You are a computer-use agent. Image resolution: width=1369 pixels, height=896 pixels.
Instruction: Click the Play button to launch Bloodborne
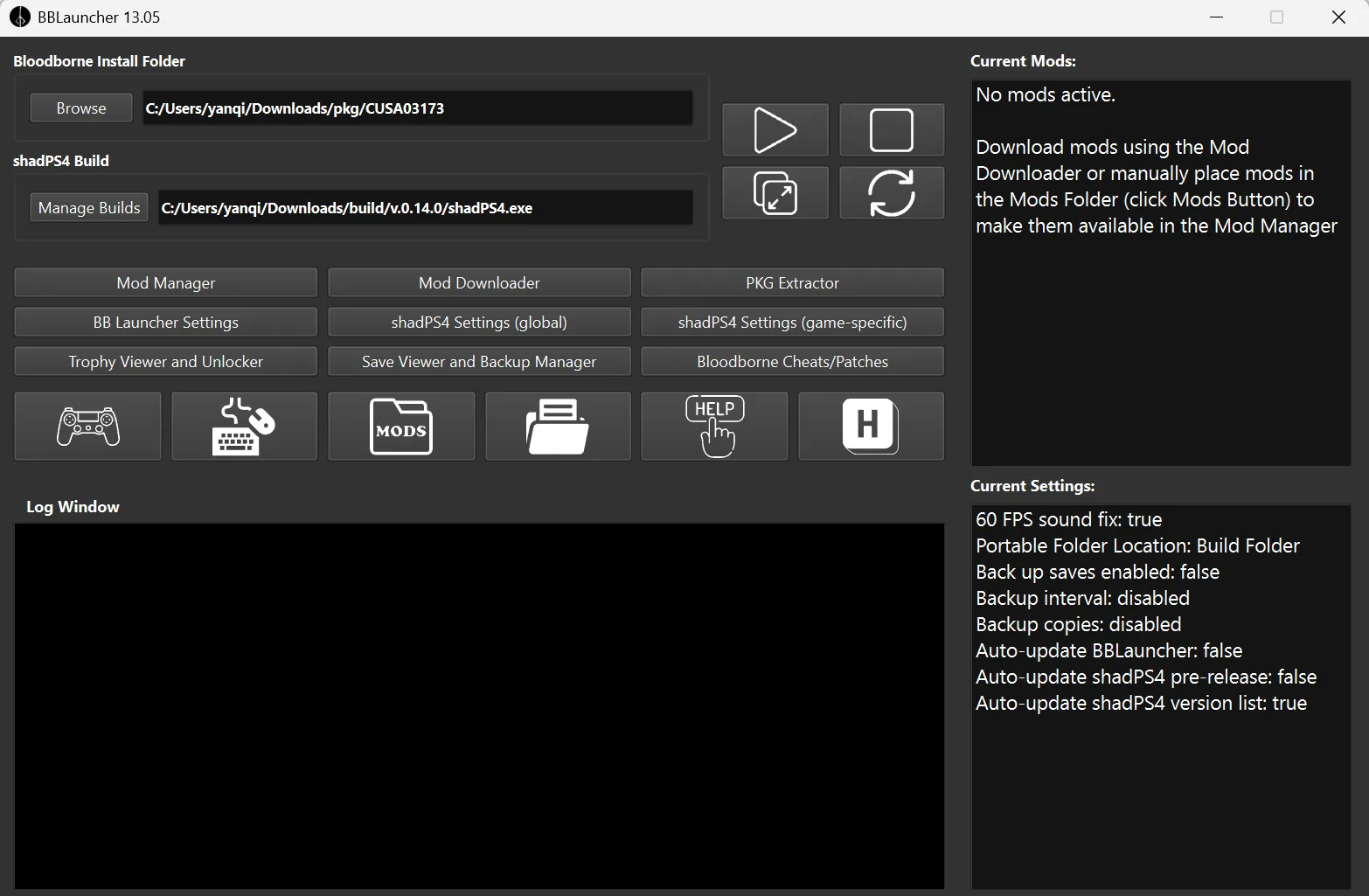[775, 130]
